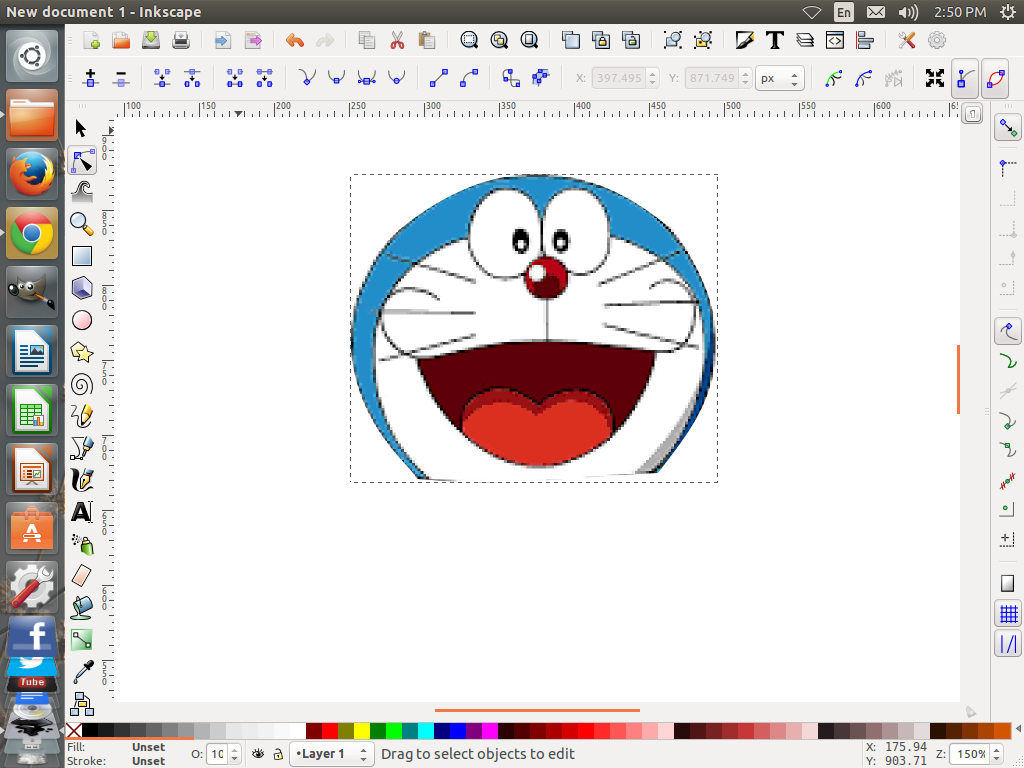Screen dimensions: 1024x768
Task: Select the Gradient tool
Action: coord(82,640)
